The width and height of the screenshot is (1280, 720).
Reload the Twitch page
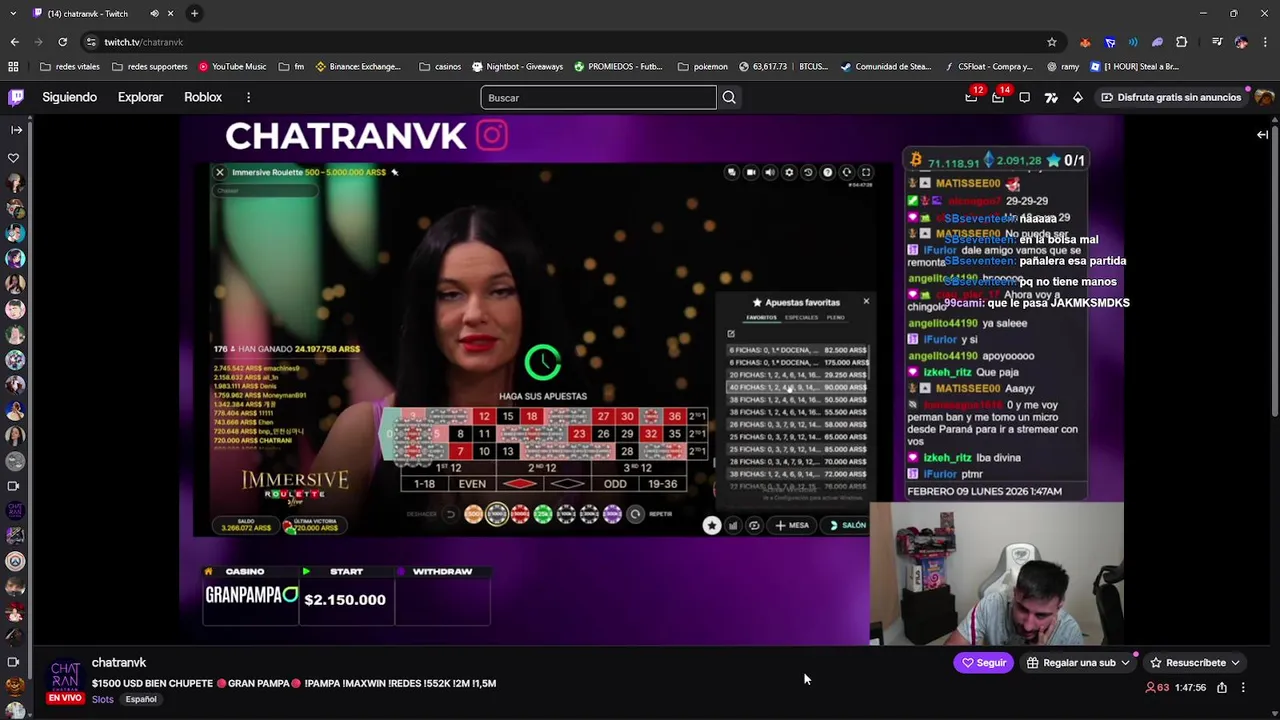[x=62, y=42]
